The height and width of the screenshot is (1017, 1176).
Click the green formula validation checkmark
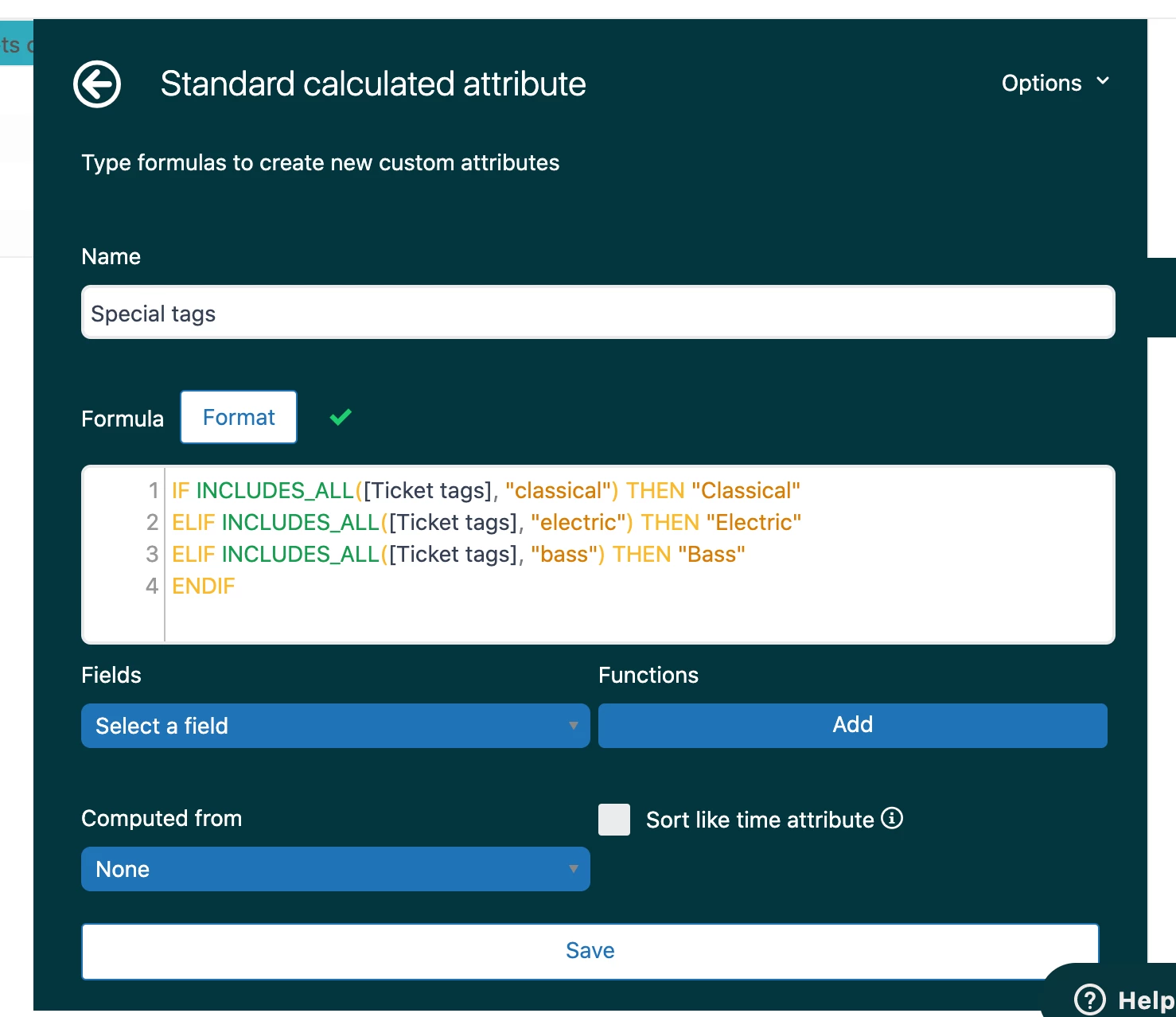point(341,417)
